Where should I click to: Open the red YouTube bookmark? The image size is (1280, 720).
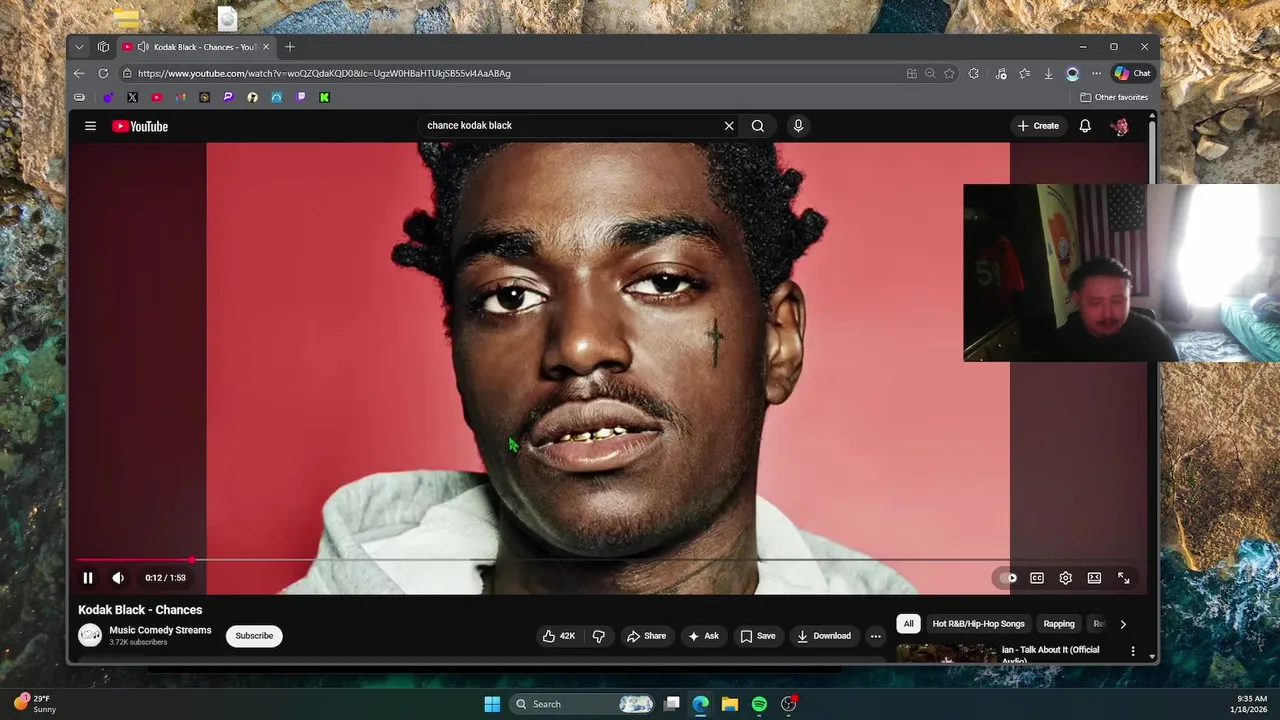[157, 97]
